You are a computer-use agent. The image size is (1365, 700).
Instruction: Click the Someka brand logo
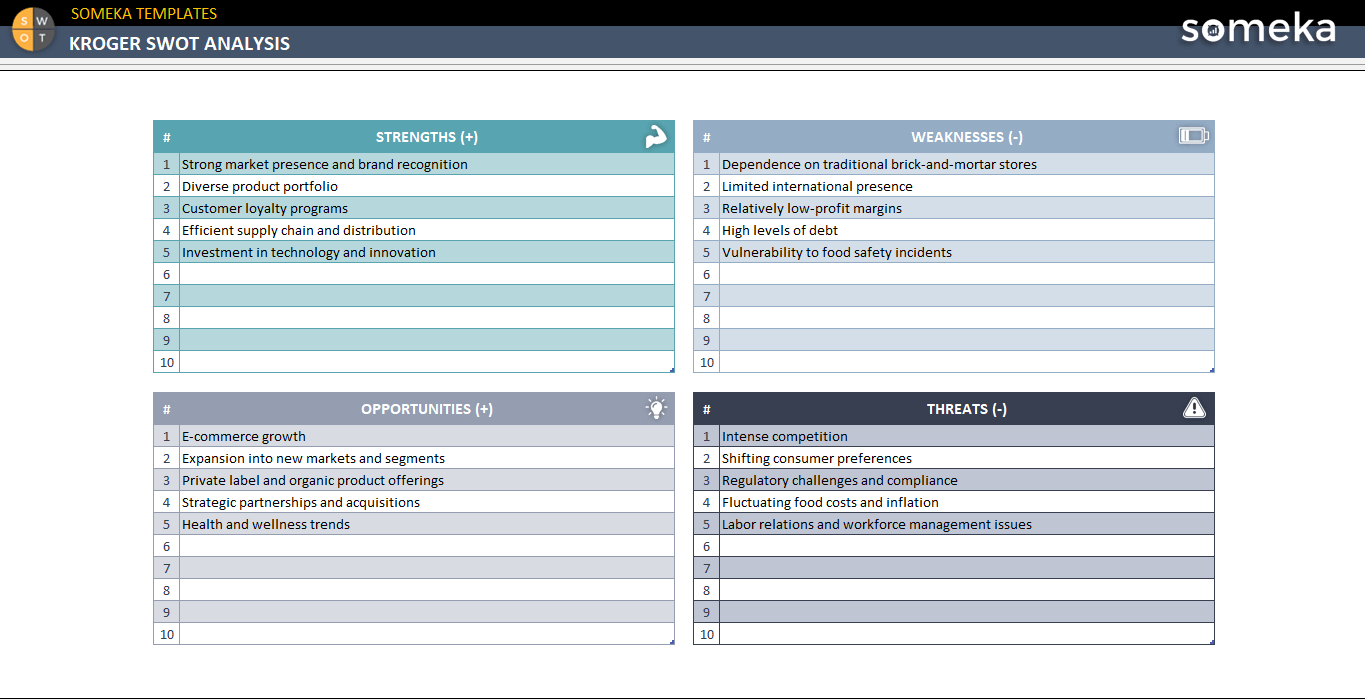pos(1258,29)
